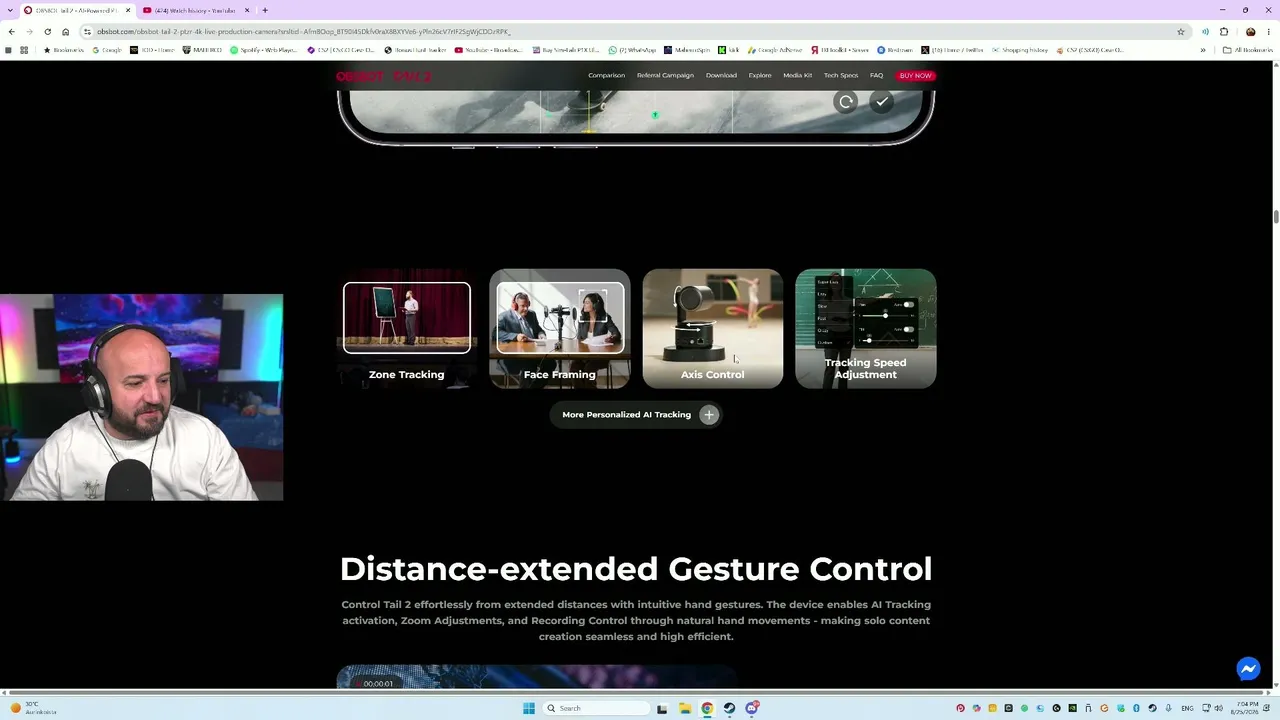Open the Restream bookmark

click(895, 50)
